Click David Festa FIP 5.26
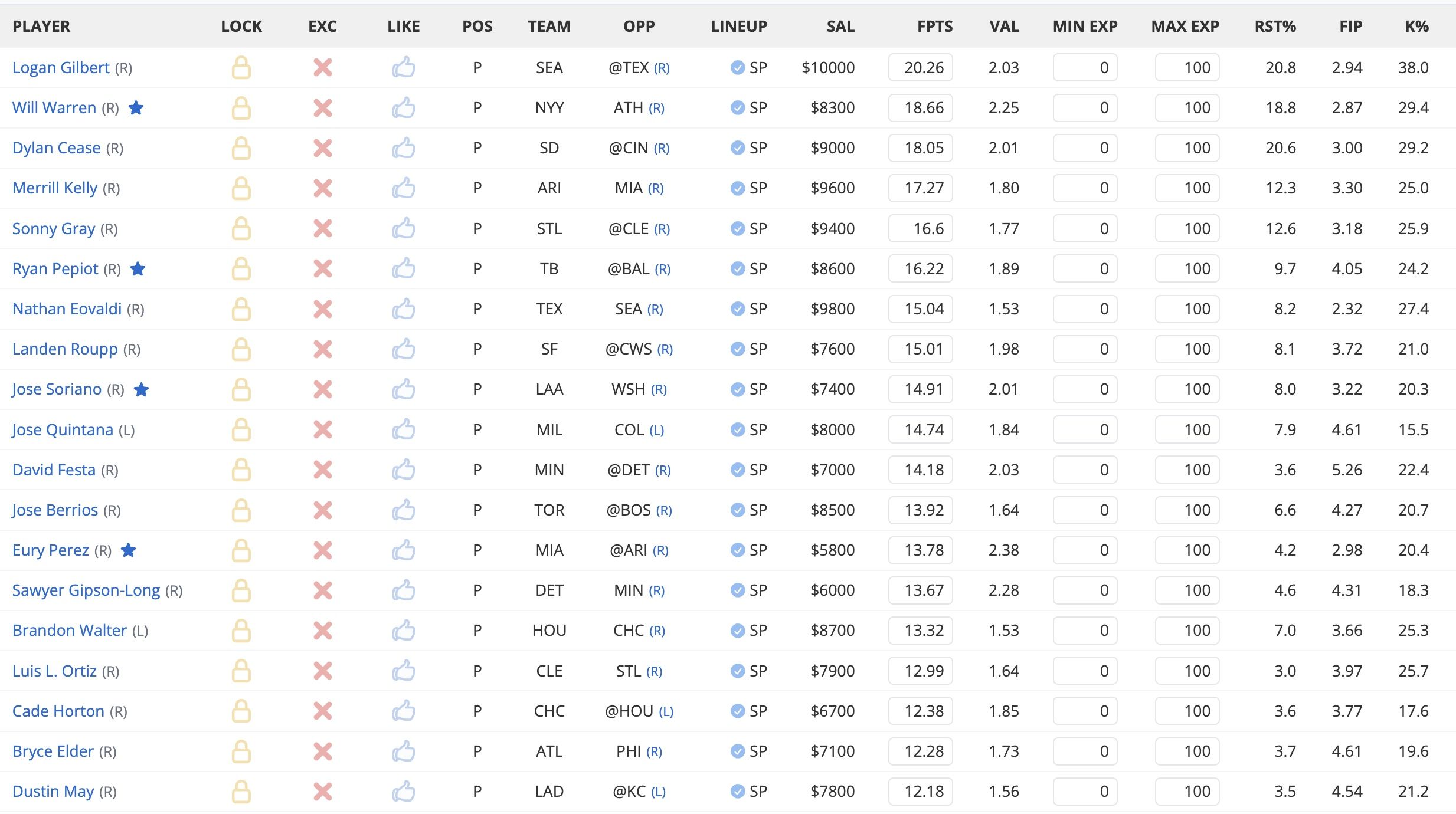 (x=1347, y=470)
